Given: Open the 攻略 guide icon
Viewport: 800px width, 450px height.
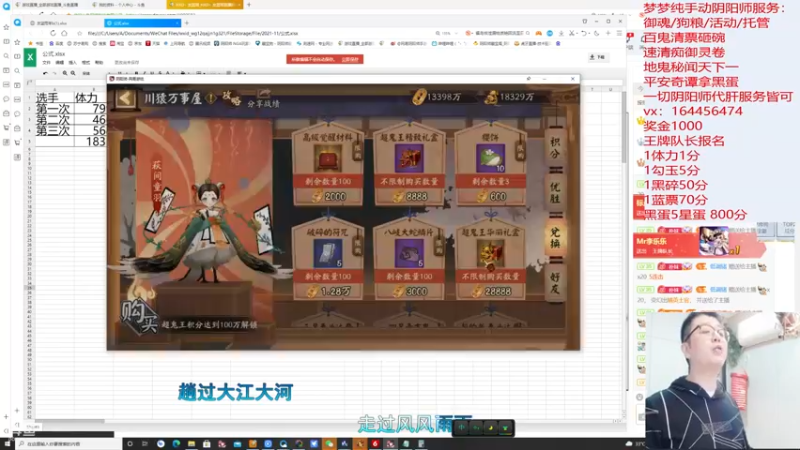Looking at the screenshot, I should [231, 98].
